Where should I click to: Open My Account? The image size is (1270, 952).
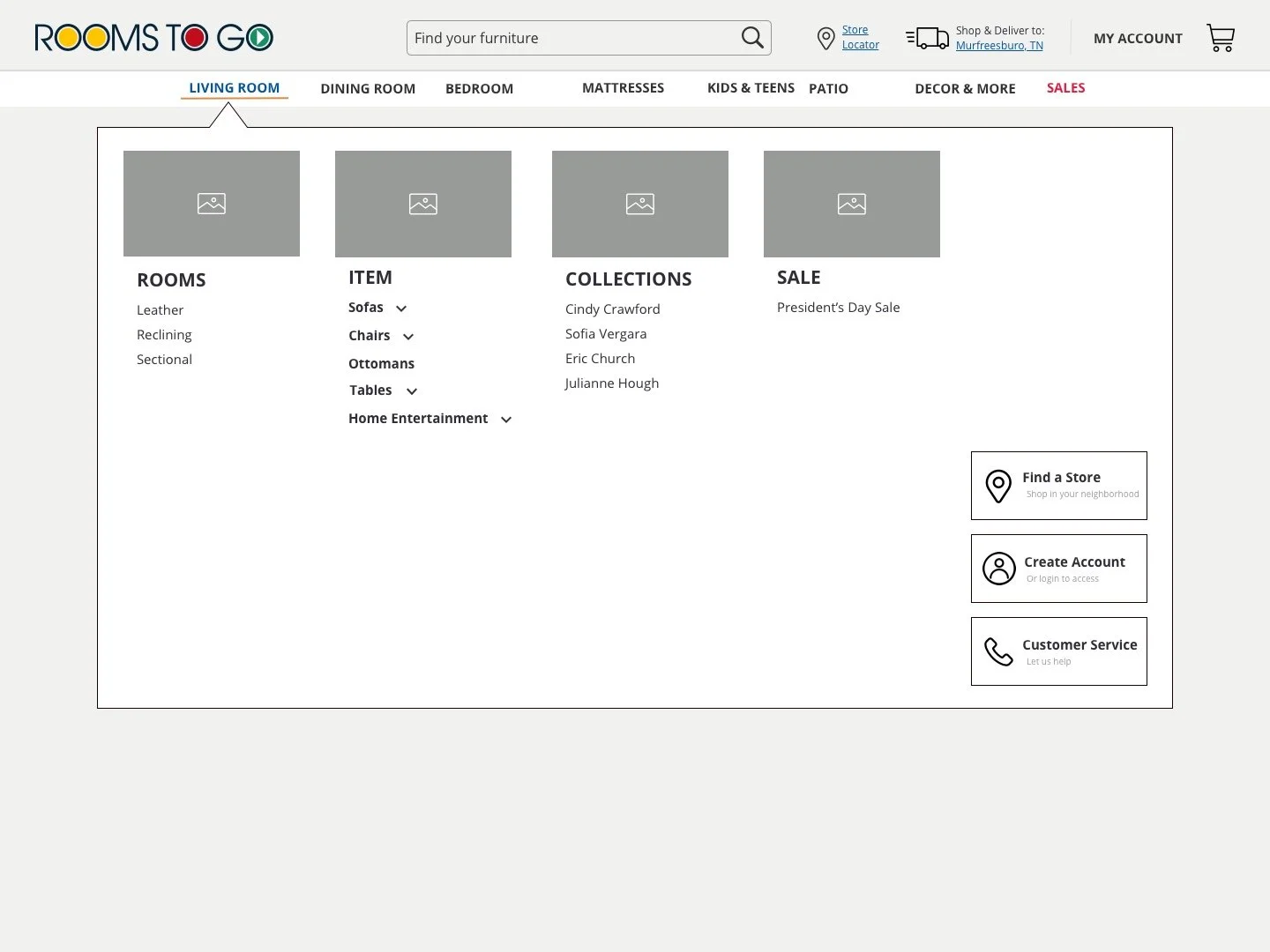(x=1138, y=39)
